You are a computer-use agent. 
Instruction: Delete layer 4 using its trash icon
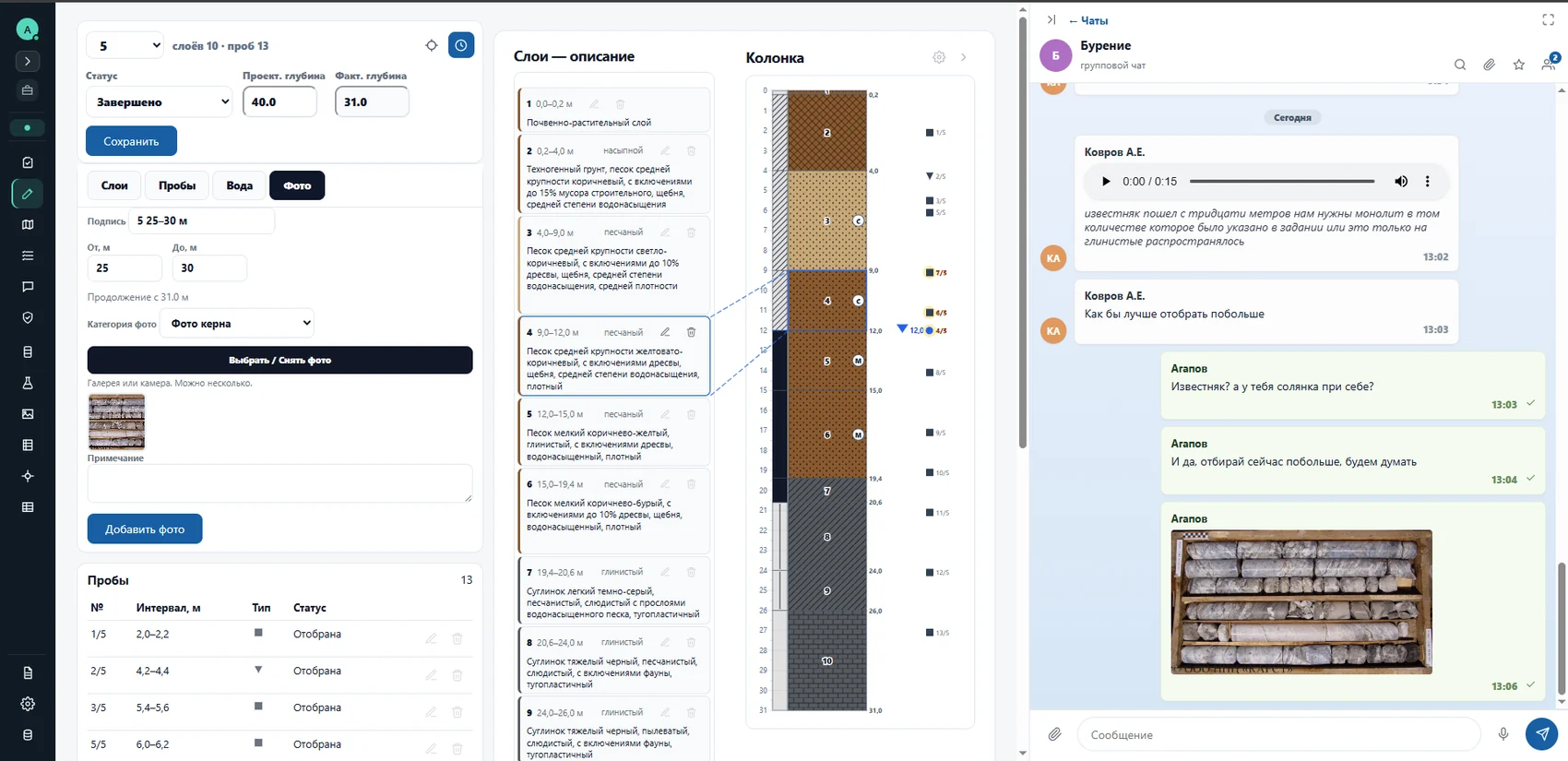[x=691, y=332]
